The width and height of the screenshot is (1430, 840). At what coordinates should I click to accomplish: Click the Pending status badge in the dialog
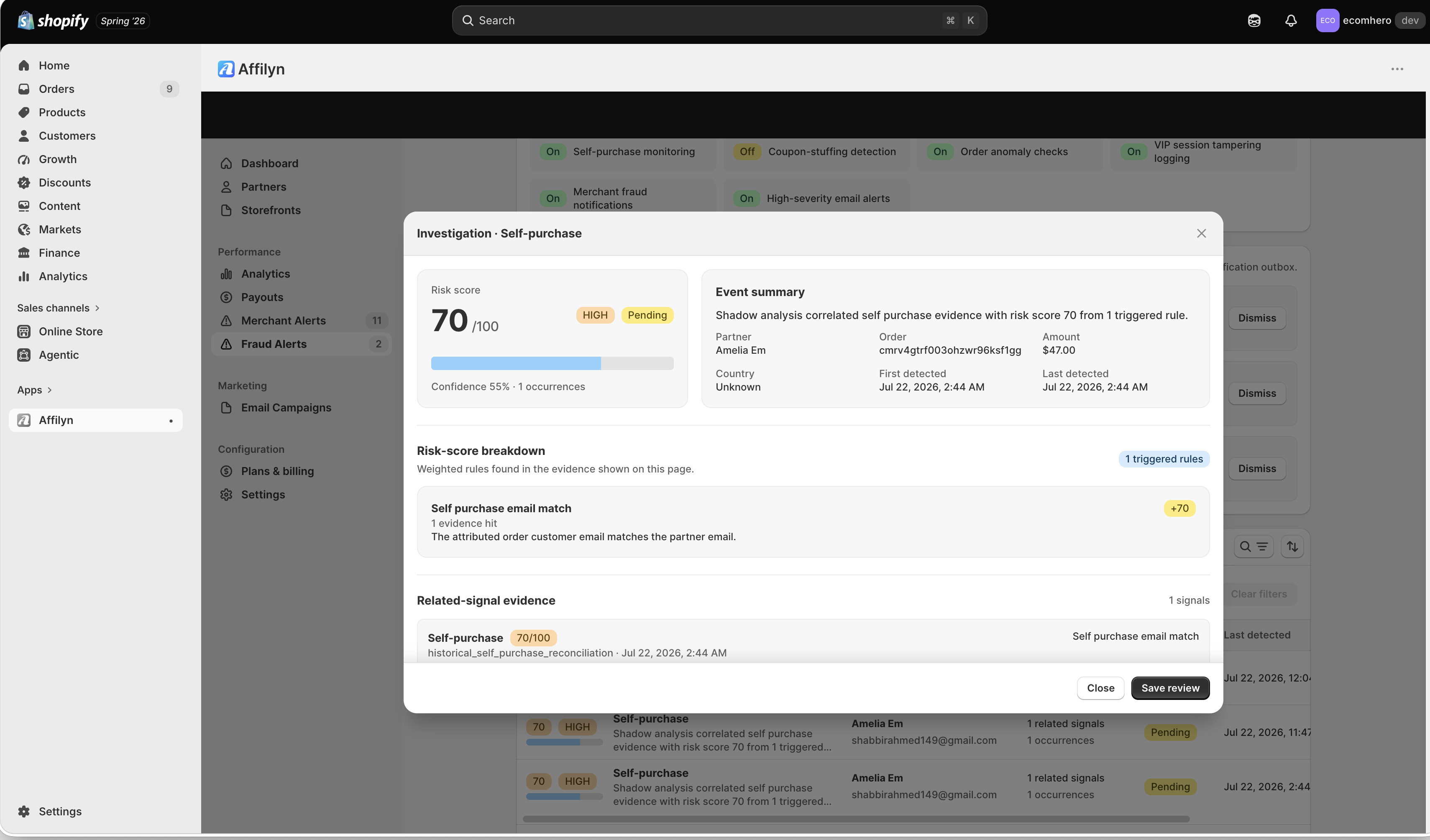pyautogui.click(x=647, y=315)
